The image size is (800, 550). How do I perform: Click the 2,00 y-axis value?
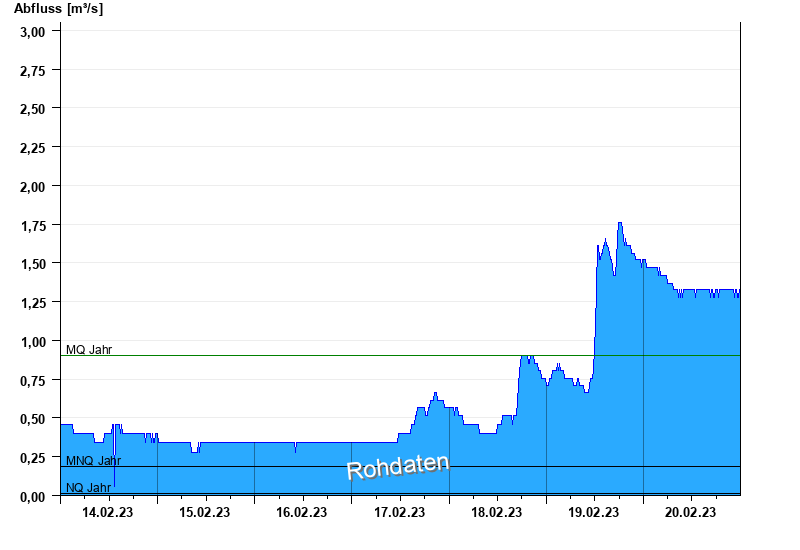tap(33, 187)
